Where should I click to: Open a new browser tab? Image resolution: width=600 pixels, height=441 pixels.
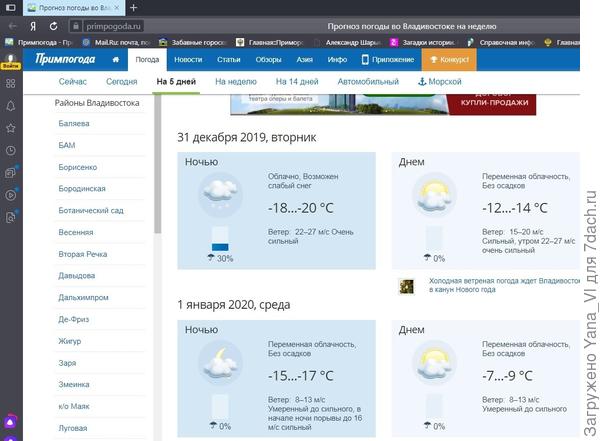133,7
